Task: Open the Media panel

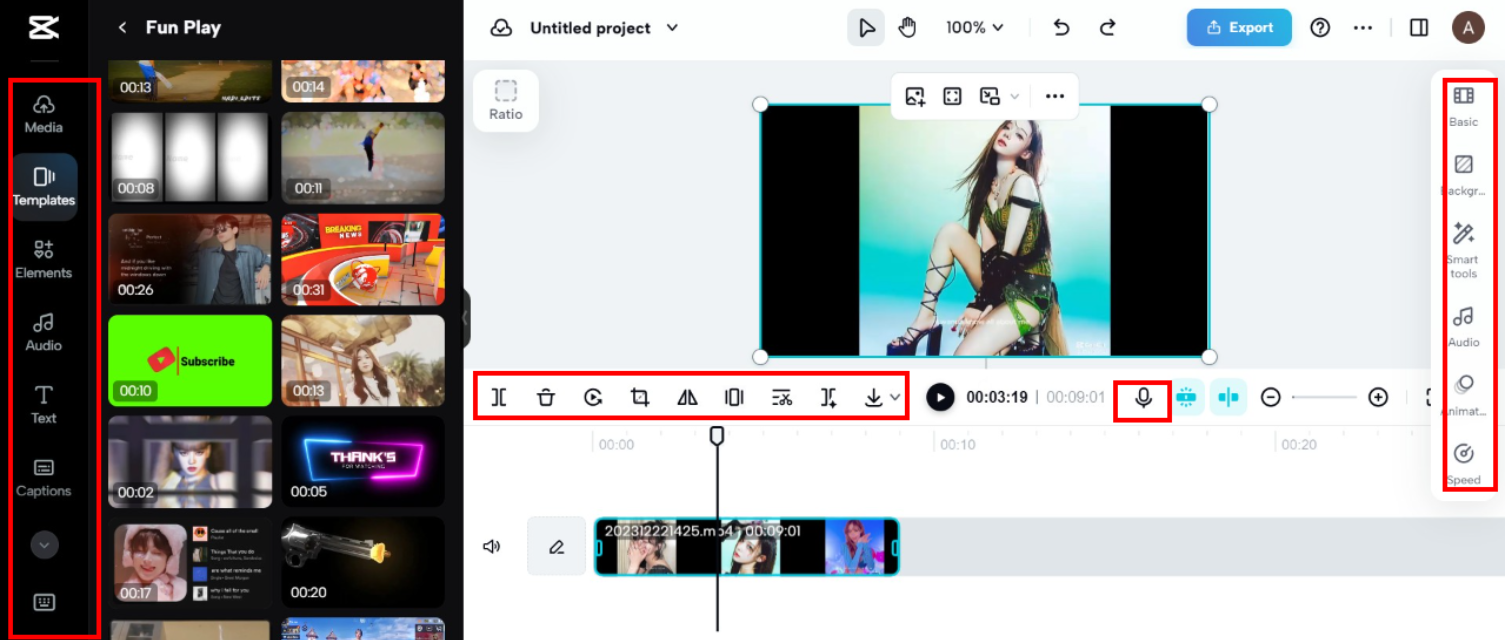Action: coord(43,114)
